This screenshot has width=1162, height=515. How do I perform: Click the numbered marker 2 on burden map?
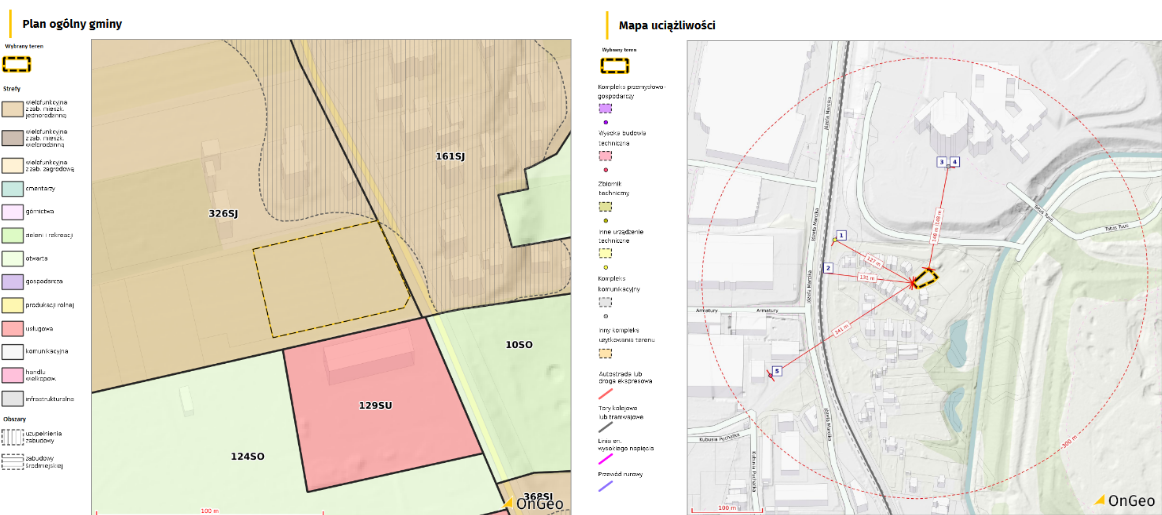click(x=828, y=268)
